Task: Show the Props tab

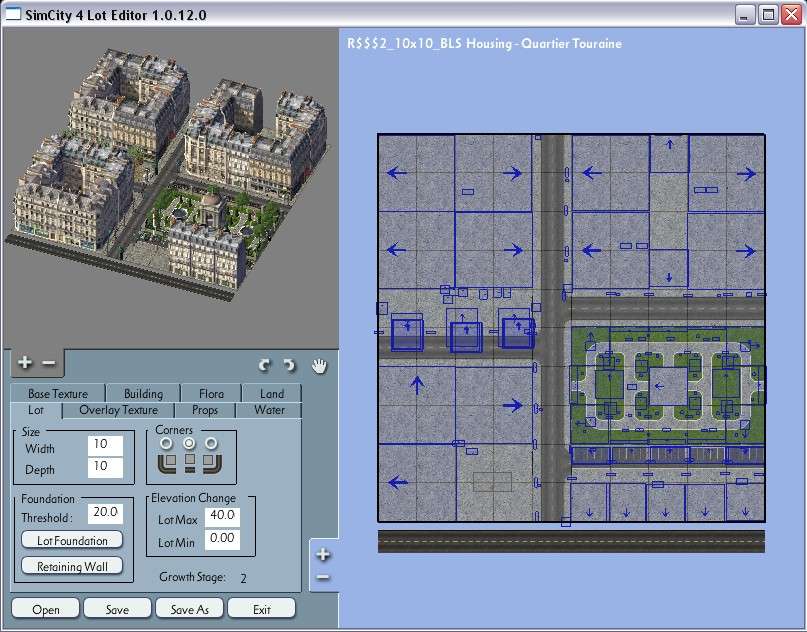Action: point(205,410)
